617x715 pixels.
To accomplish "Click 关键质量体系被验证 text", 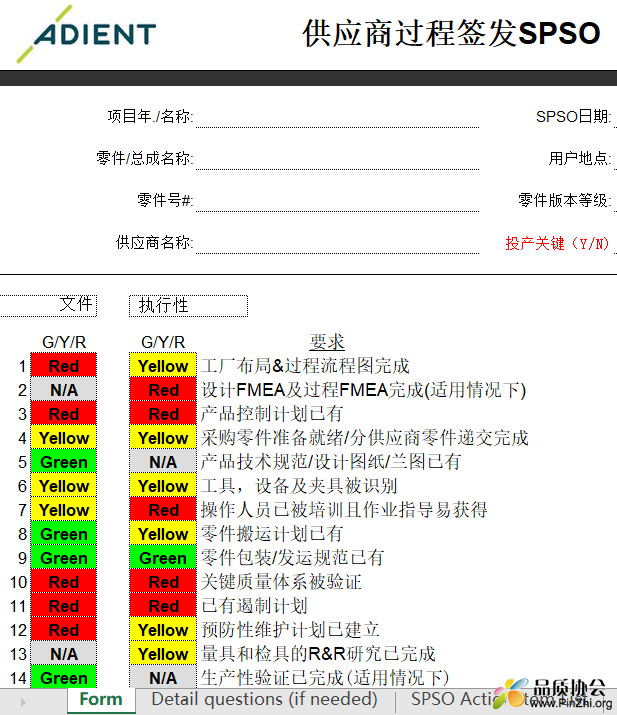I will coord(281,582).
